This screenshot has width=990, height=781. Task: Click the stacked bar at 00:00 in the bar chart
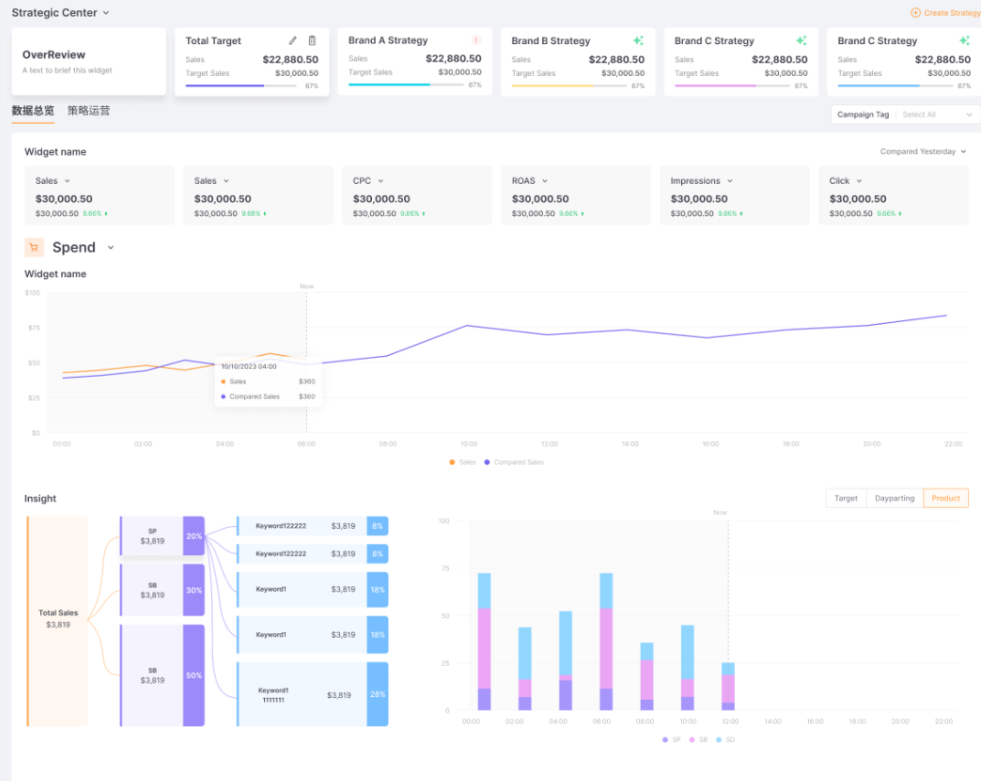tap(484, 641)
